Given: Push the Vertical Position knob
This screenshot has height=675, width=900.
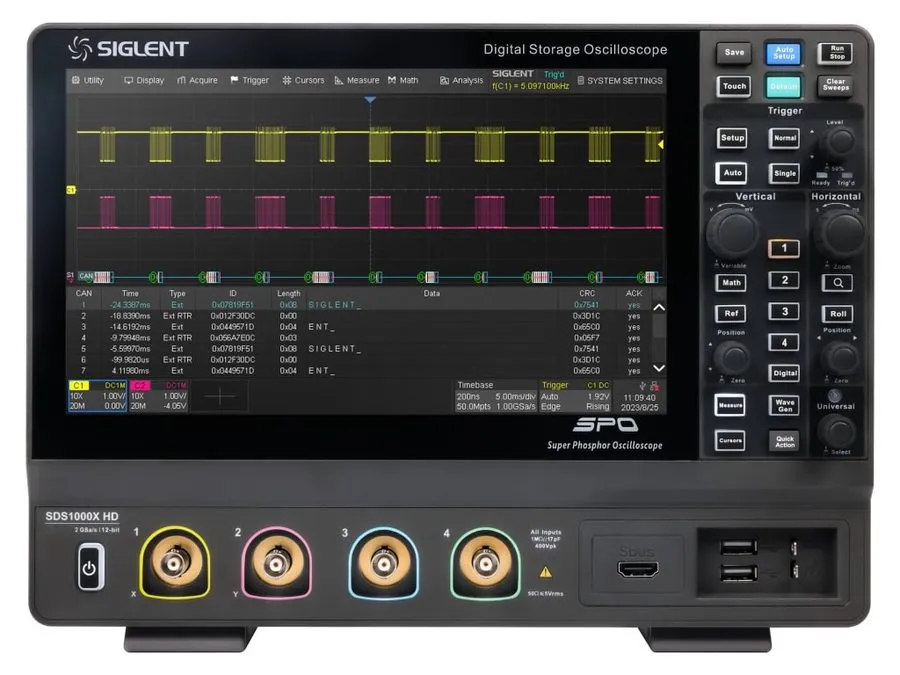Looking at the screenshot, I should coord(733,358).
